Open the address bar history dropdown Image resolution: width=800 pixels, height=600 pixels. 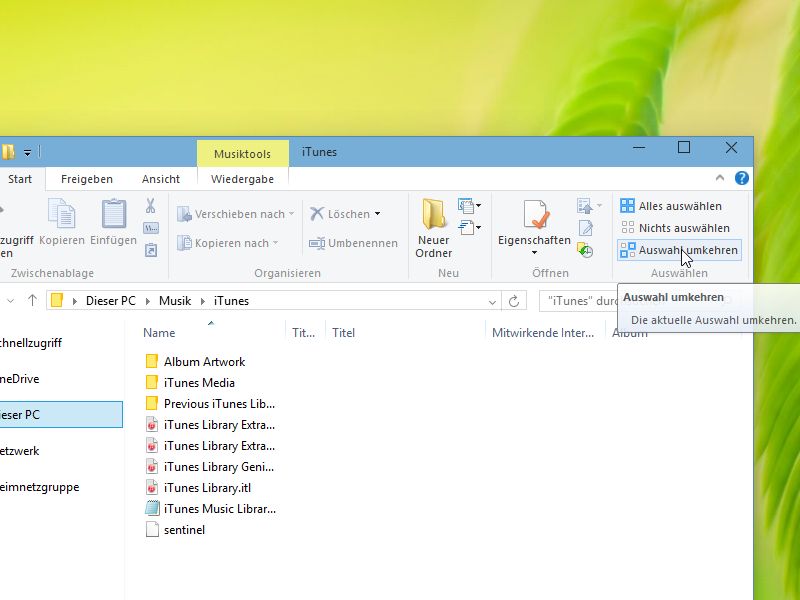click(x=492, y=302)
